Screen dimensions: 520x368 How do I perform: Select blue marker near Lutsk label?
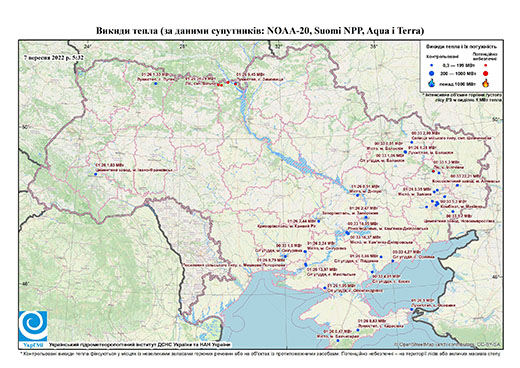(155, 84)
